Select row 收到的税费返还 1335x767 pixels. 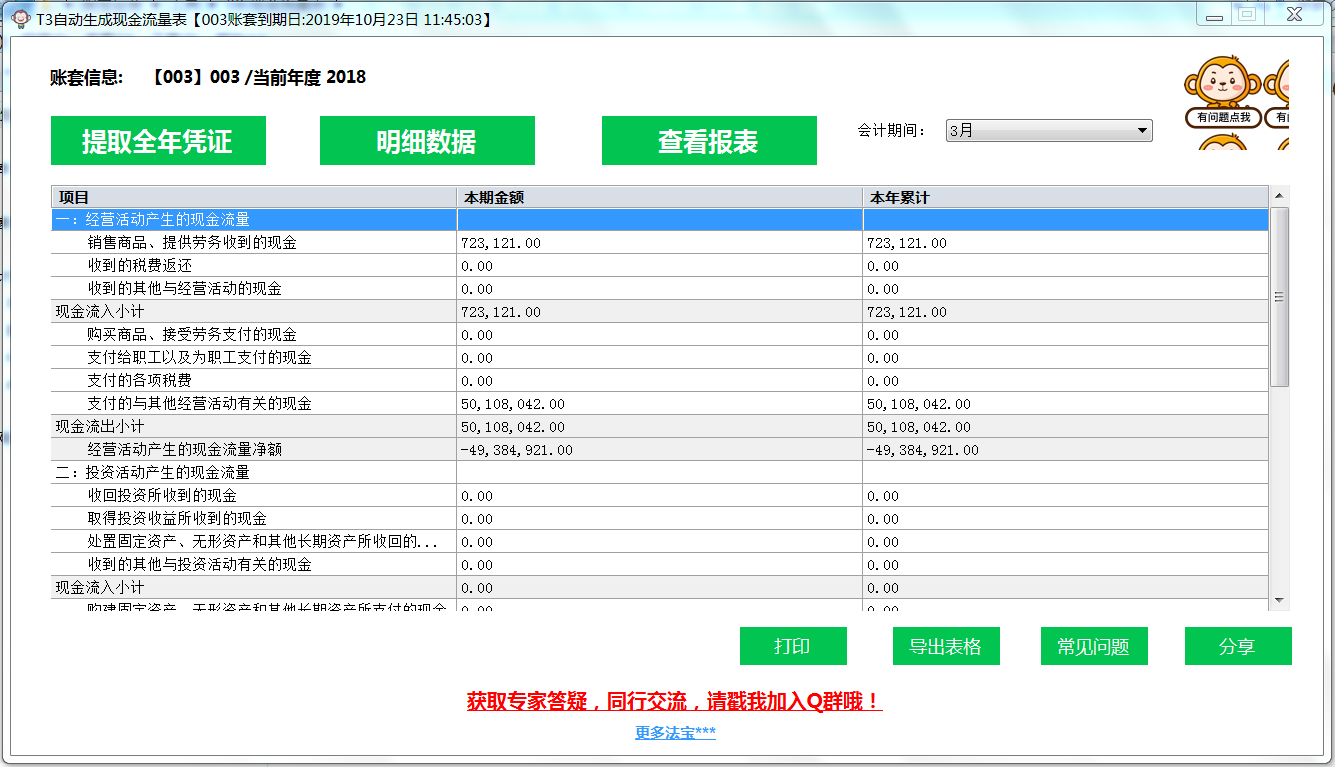tap(660, 266)
